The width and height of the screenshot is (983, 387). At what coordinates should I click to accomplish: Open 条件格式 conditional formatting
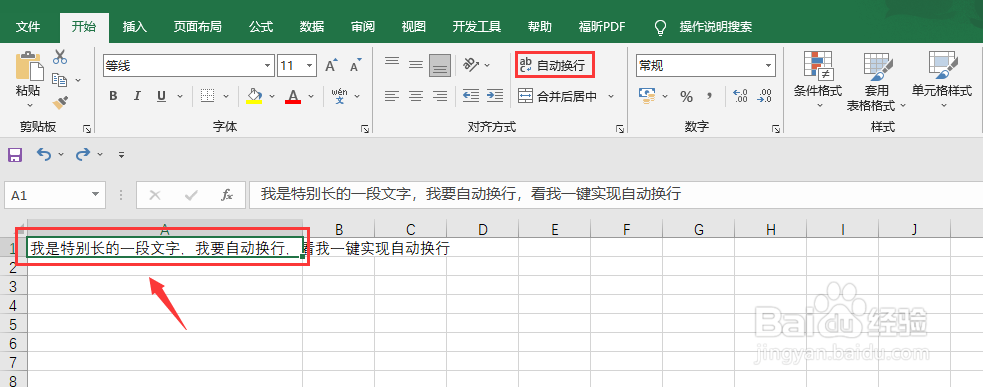click(x=817, y=80)
